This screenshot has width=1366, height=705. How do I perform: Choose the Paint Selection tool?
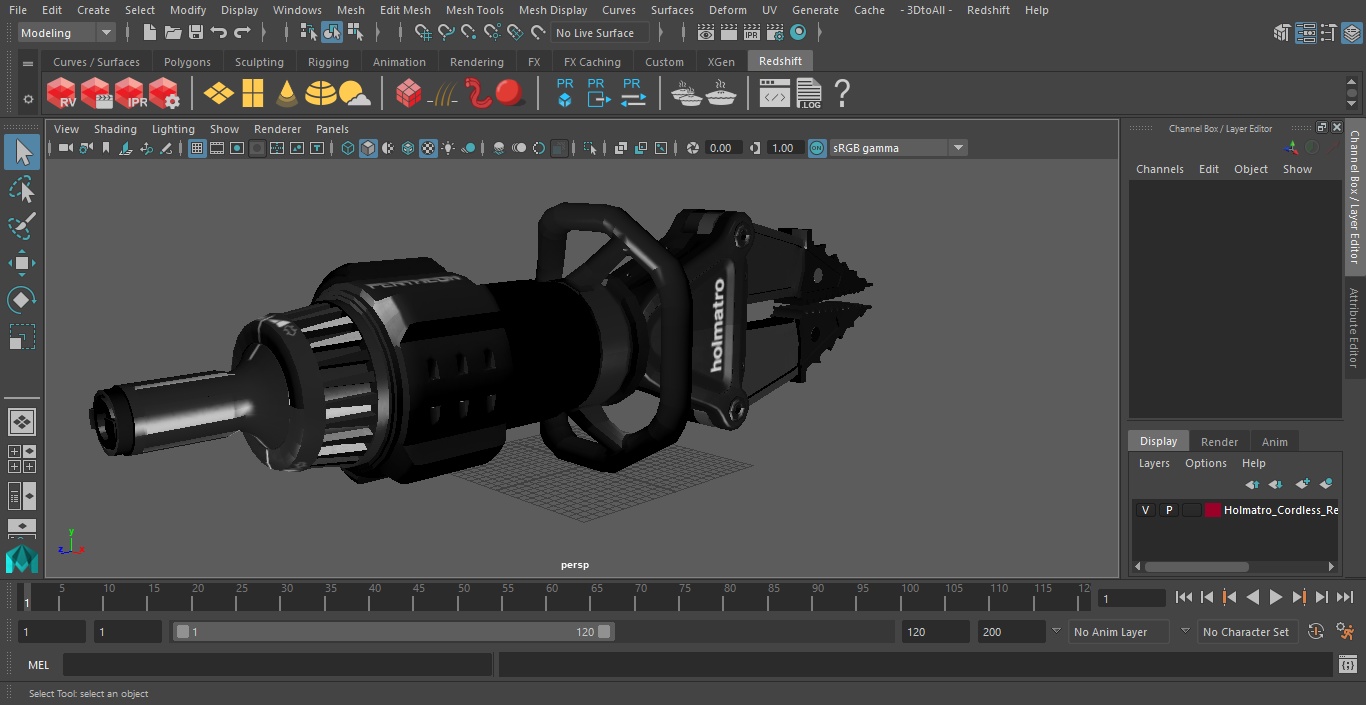(x=22, y=226)
